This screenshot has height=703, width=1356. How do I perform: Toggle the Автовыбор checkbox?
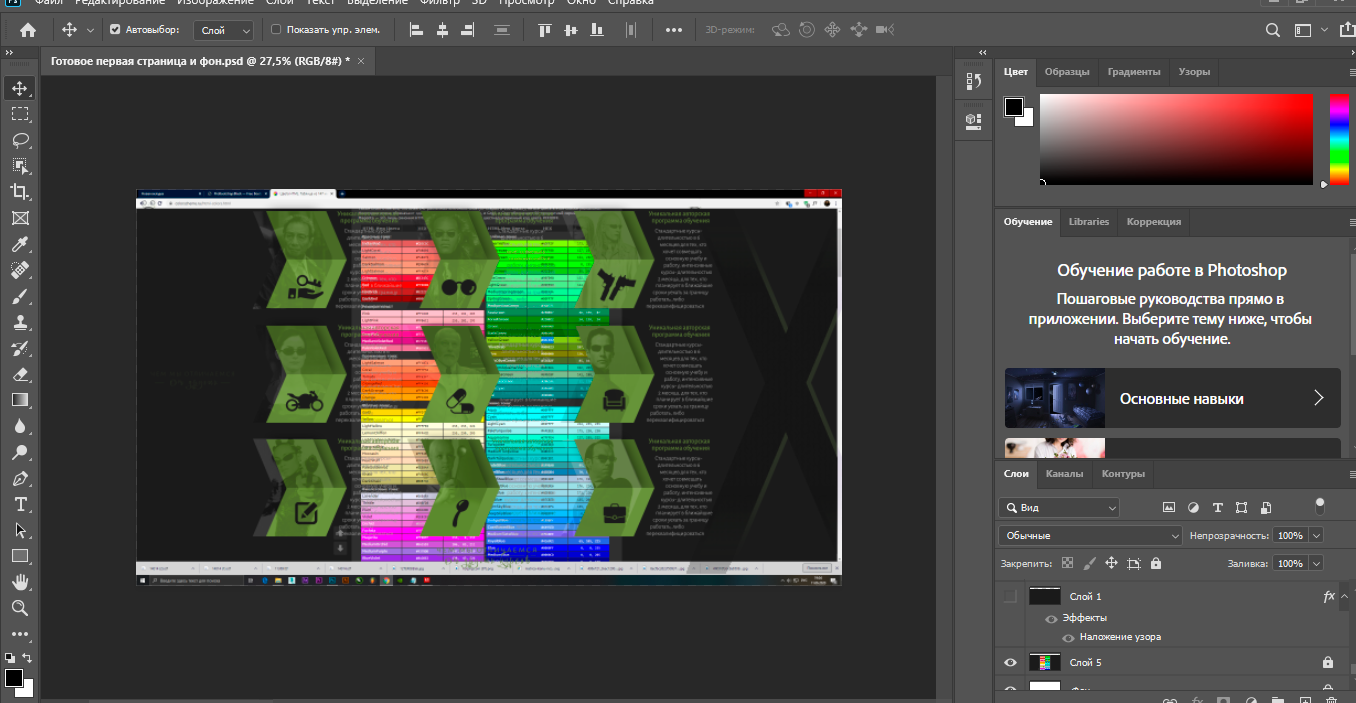[x=115, y=30]
